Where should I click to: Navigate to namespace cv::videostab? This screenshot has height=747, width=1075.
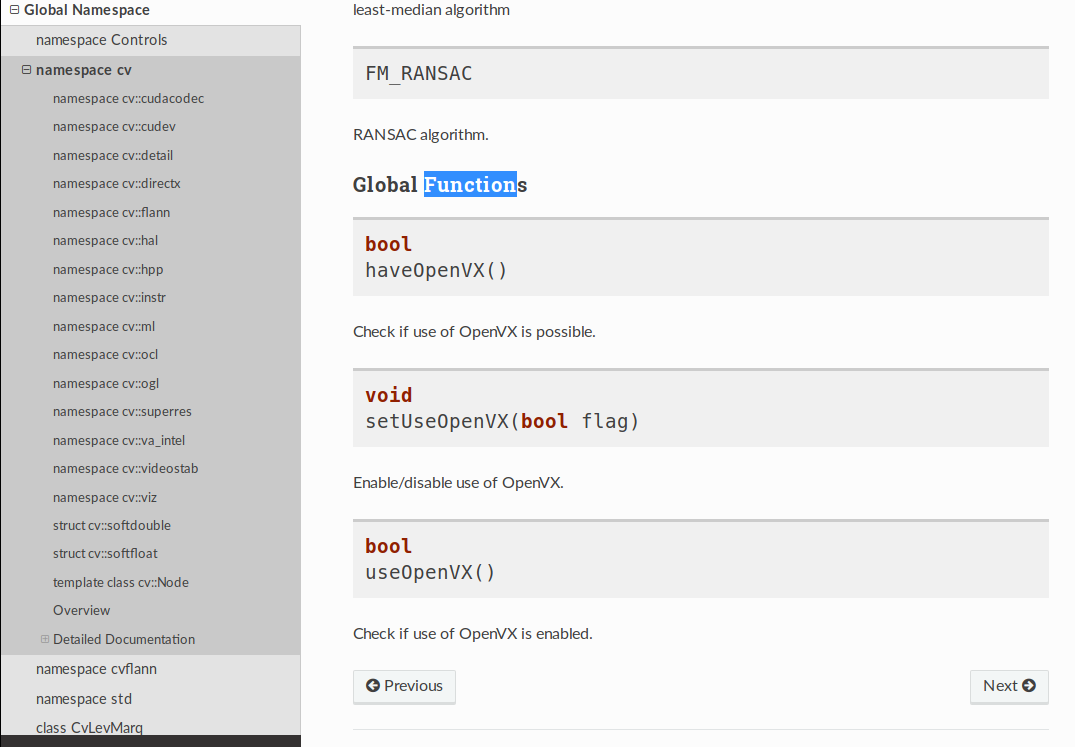point(125,468)
